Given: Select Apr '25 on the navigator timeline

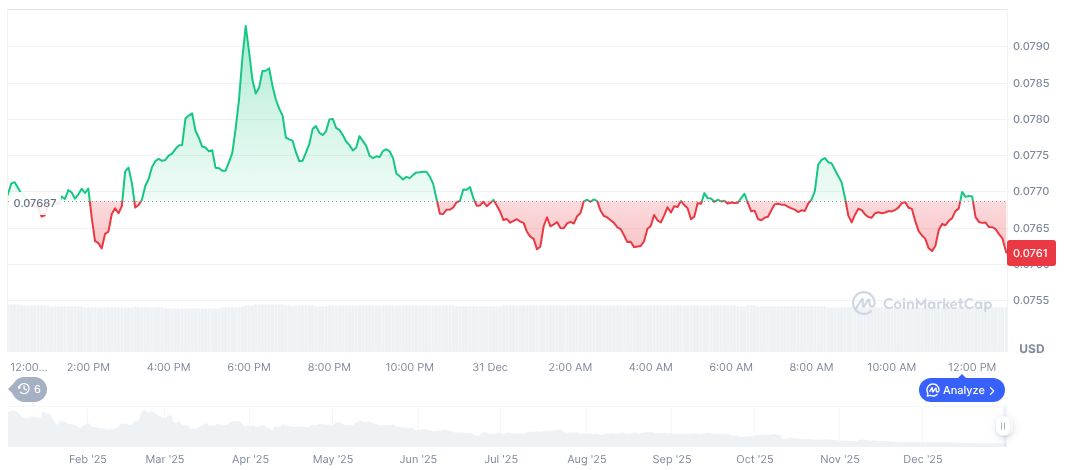Looking at the screenshot, I should point(250,459).
